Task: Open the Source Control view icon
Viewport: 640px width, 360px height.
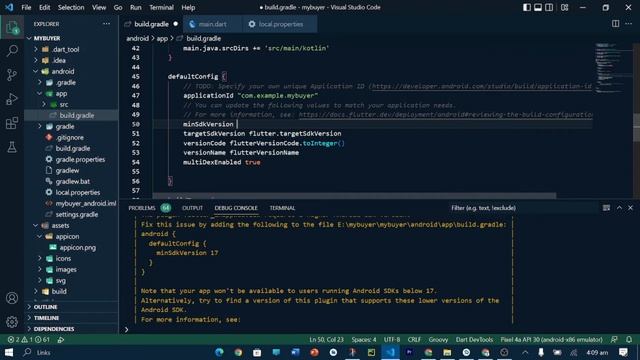Action: click(x=12, y=75)
